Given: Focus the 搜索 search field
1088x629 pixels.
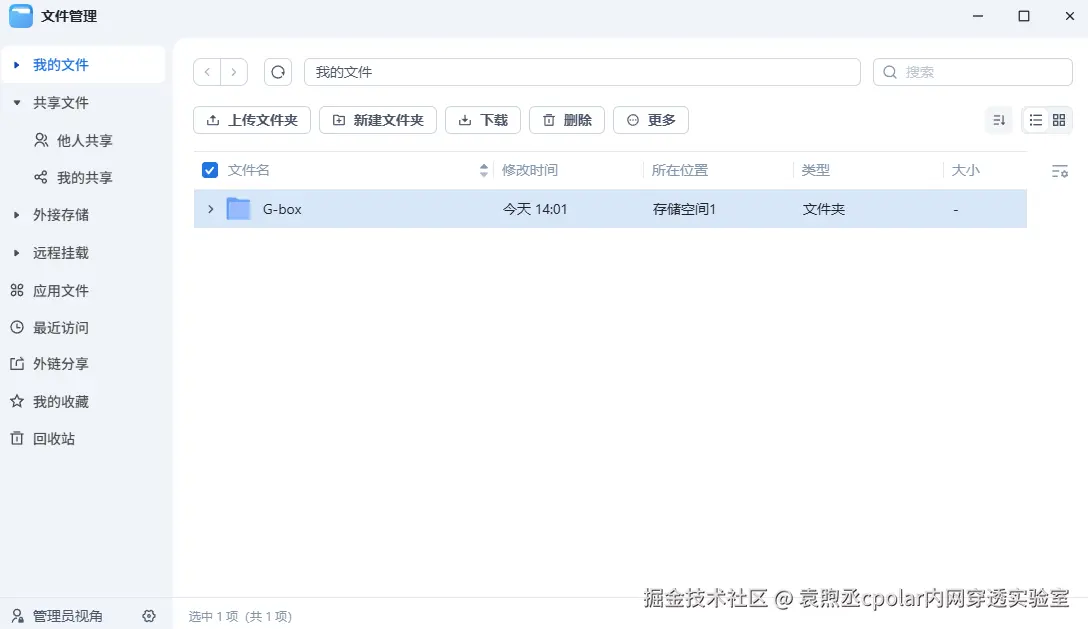Looking at the screenshot, I should [x=973, y=72].
